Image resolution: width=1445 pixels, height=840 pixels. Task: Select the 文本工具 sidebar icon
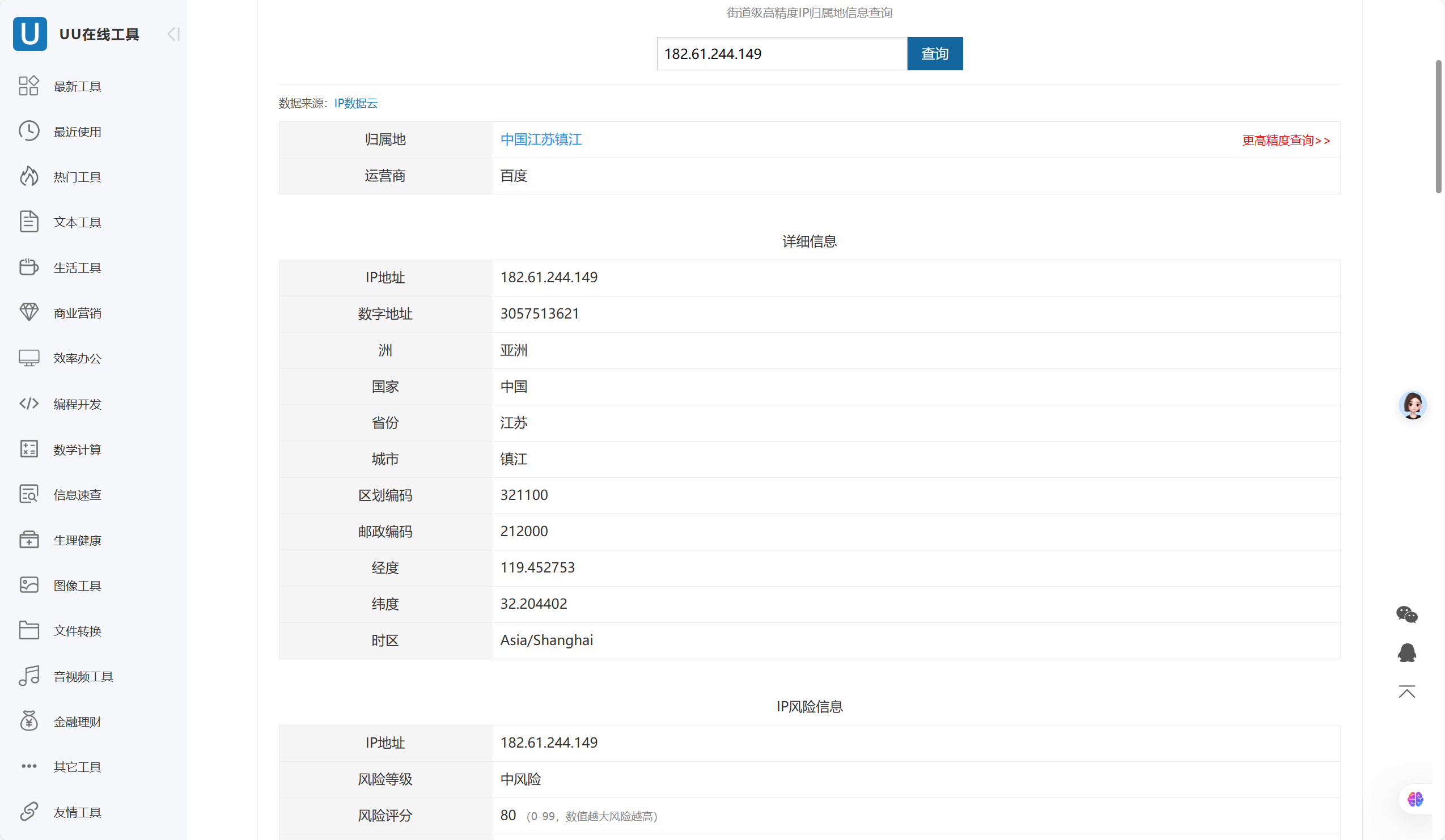(29, 221)
